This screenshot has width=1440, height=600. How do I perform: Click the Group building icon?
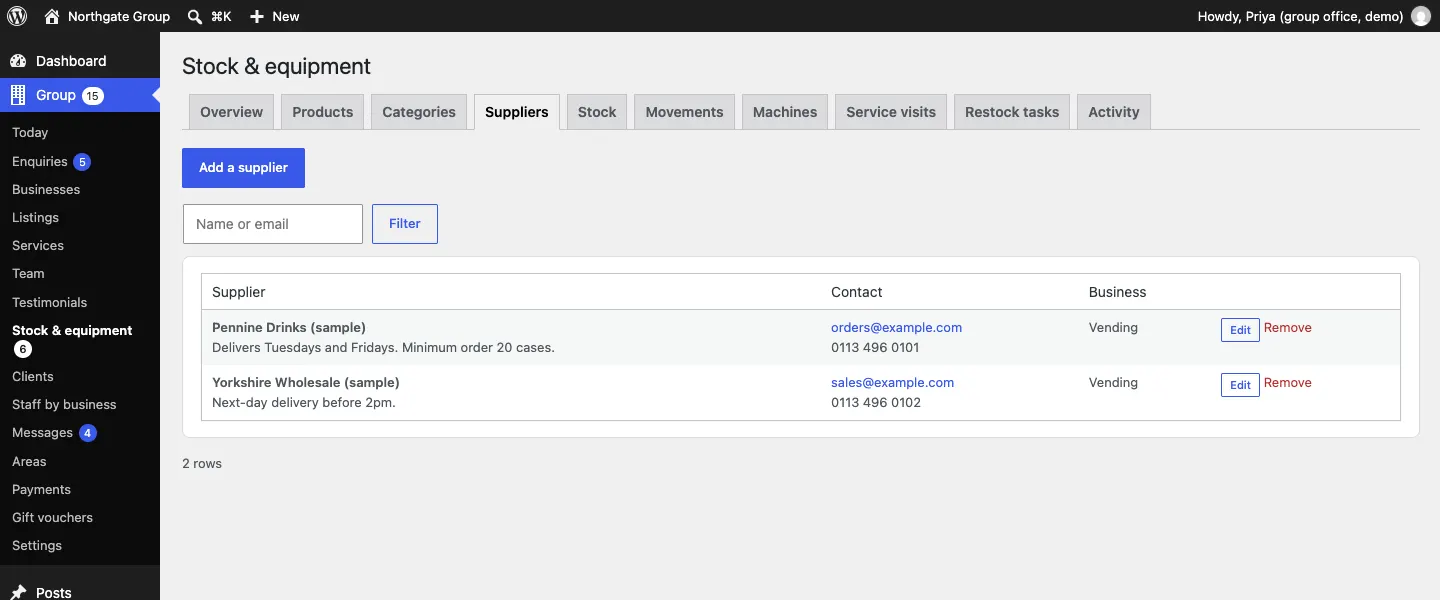[x=18, y=95]
